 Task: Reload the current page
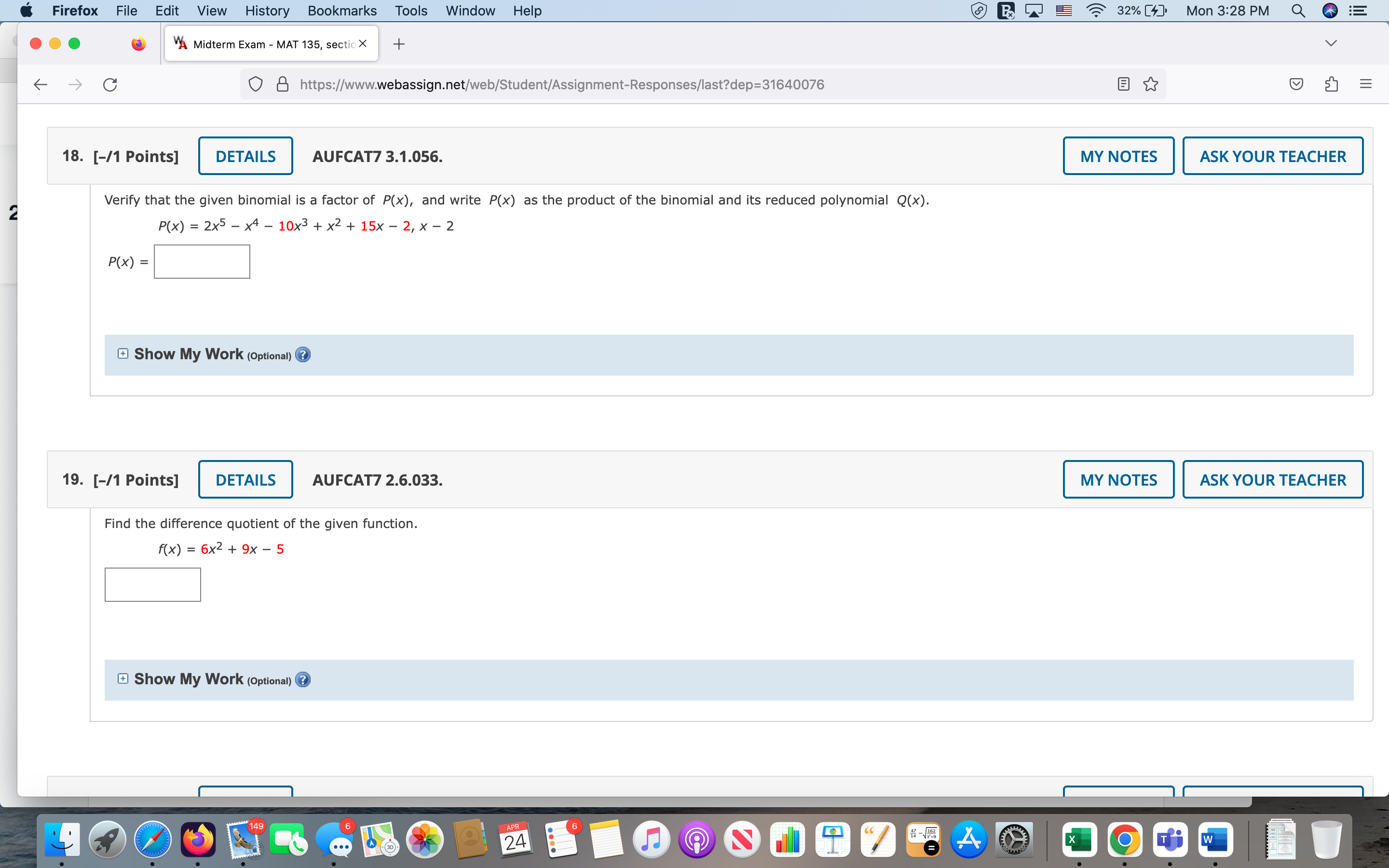tap(109, 84)
